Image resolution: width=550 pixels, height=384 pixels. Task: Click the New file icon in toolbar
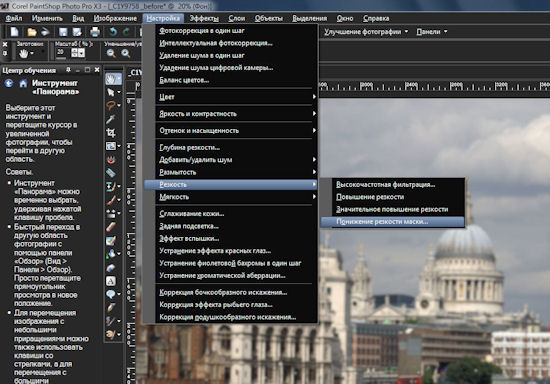(14, 32)
